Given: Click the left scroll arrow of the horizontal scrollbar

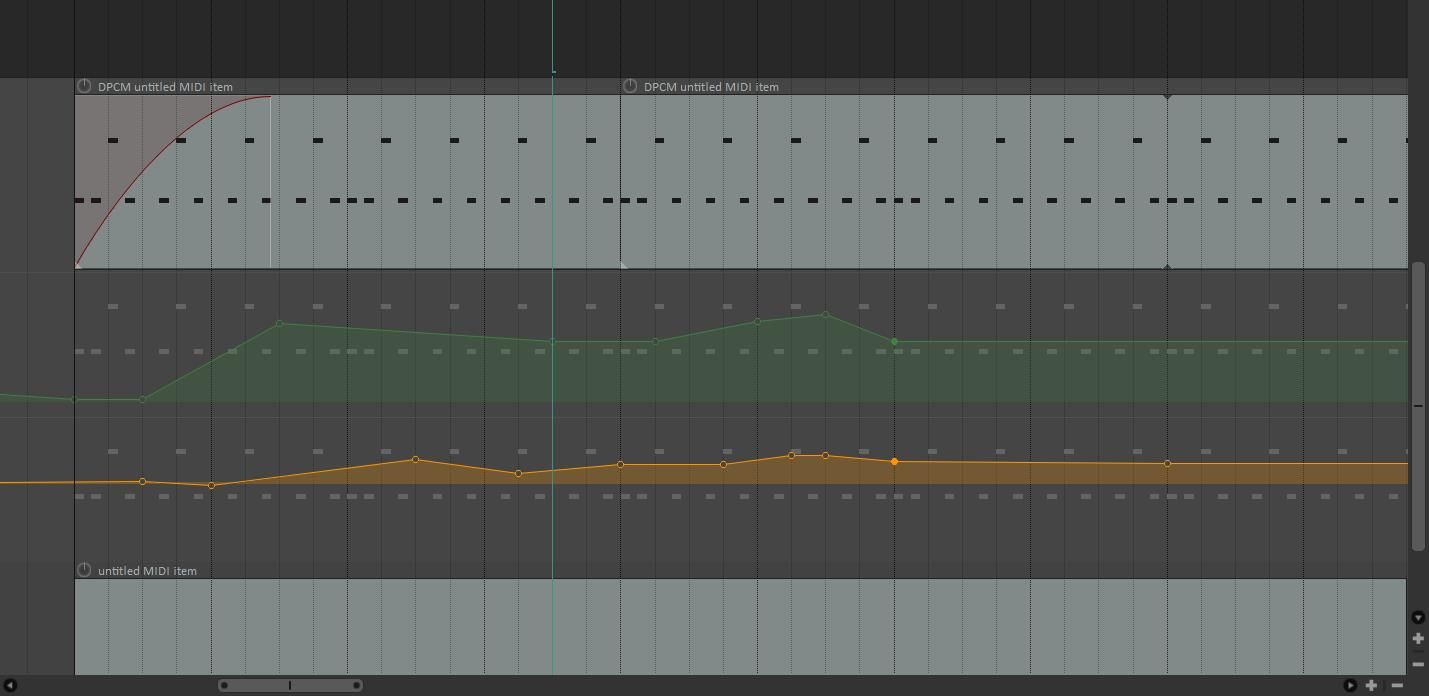Looking at the screenshot, I should 10,685.
